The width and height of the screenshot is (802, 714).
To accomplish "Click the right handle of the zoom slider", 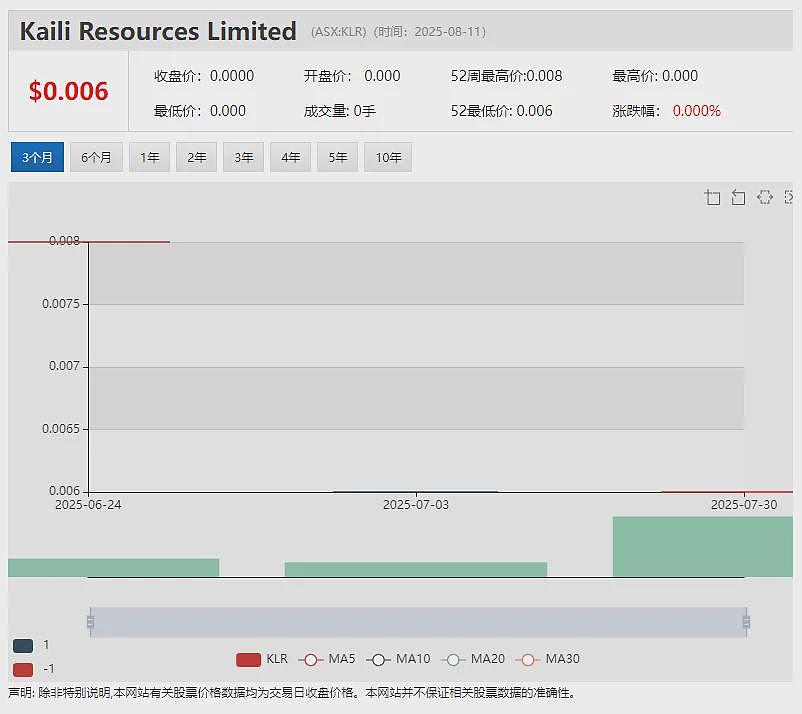I will tap(746, 622).
